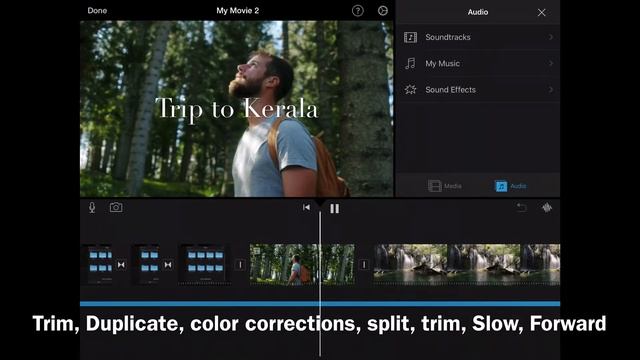Viewport: 640px width, 360px height.
Task: Close the Audio panel
Action: 541,13
